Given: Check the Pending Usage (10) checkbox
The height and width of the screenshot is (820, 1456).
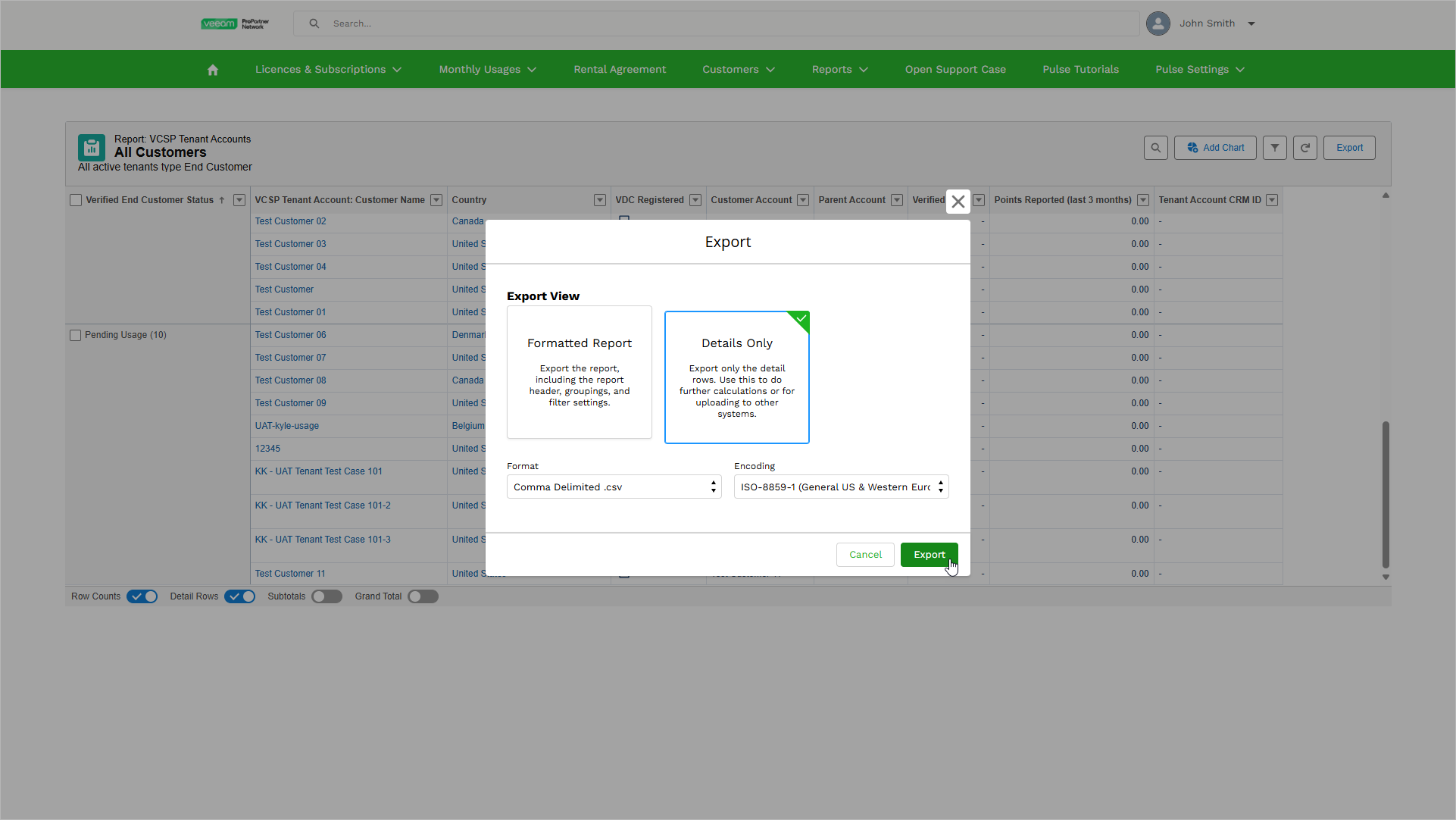Looking at the screenshot, I should pyautogui.click(x=76, y=335).
